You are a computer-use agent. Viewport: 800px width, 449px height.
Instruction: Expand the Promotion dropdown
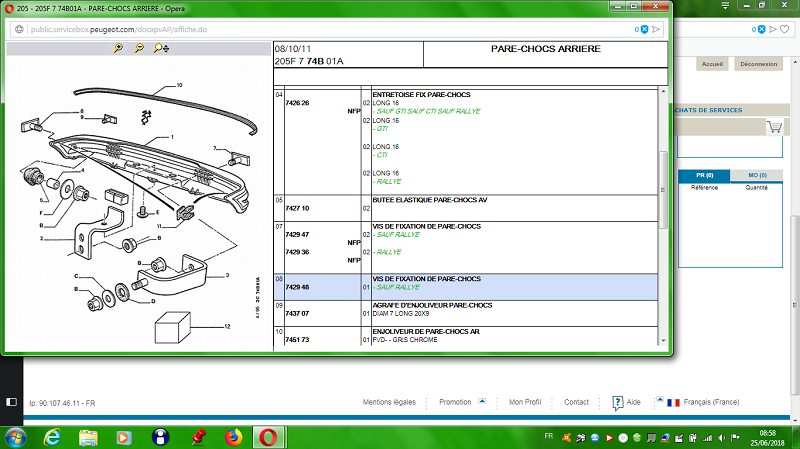click(x=481, y=402)
